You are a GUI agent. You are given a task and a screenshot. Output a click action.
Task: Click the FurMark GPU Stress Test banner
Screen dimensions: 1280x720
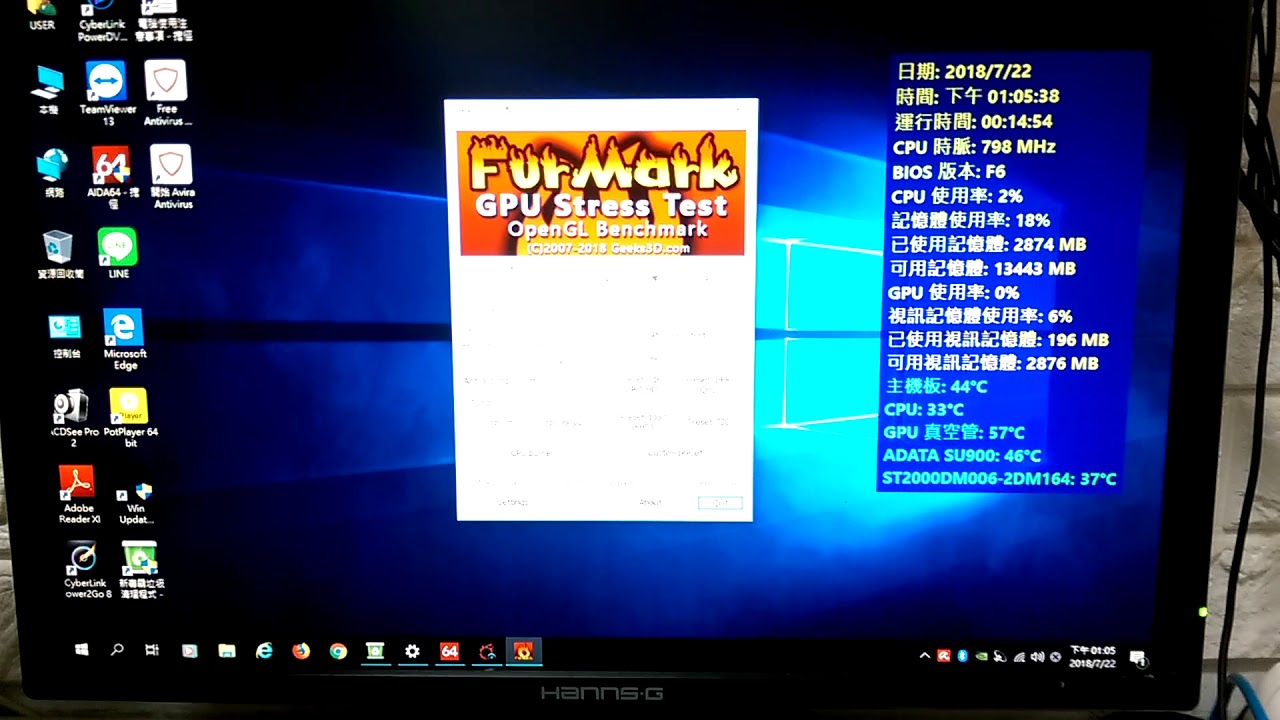[x=601, y=193]
